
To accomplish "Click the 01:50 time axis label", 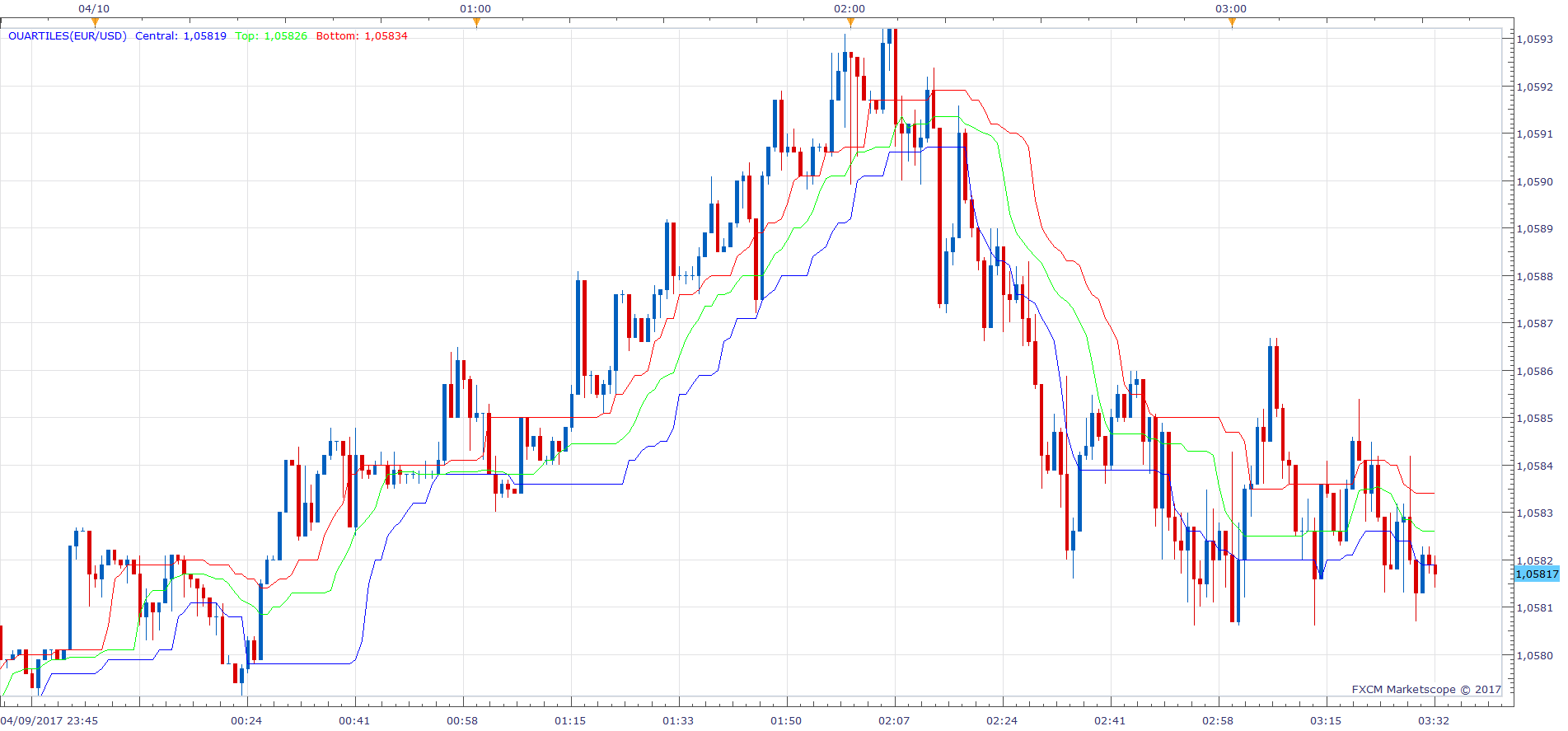I will click(x=786, y=720).
